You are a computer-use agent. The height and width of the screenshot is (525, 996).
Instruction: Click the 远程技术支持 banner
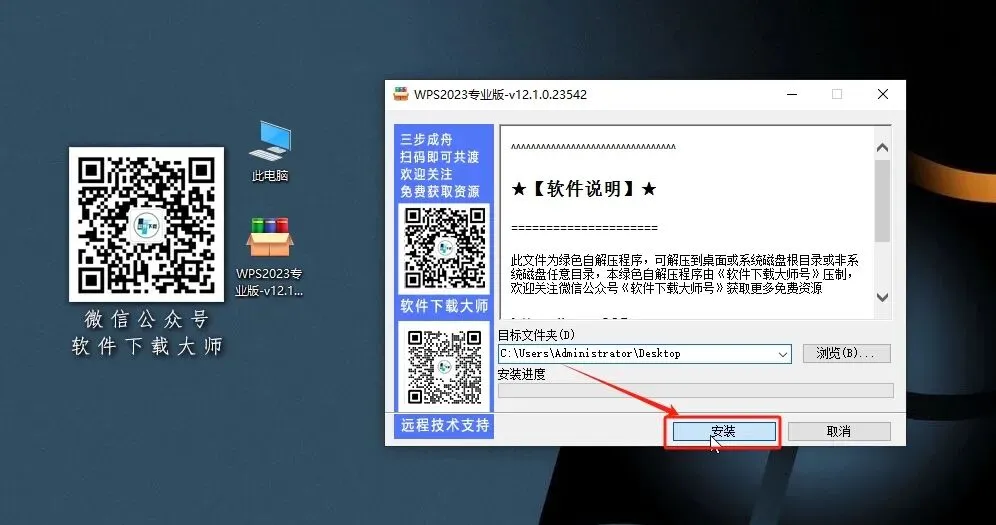coord(444,425)
